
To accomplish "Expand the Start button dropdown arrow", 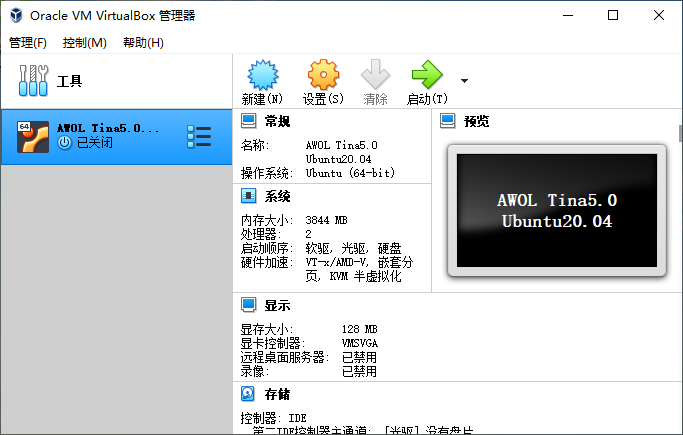I will [464, 80].
